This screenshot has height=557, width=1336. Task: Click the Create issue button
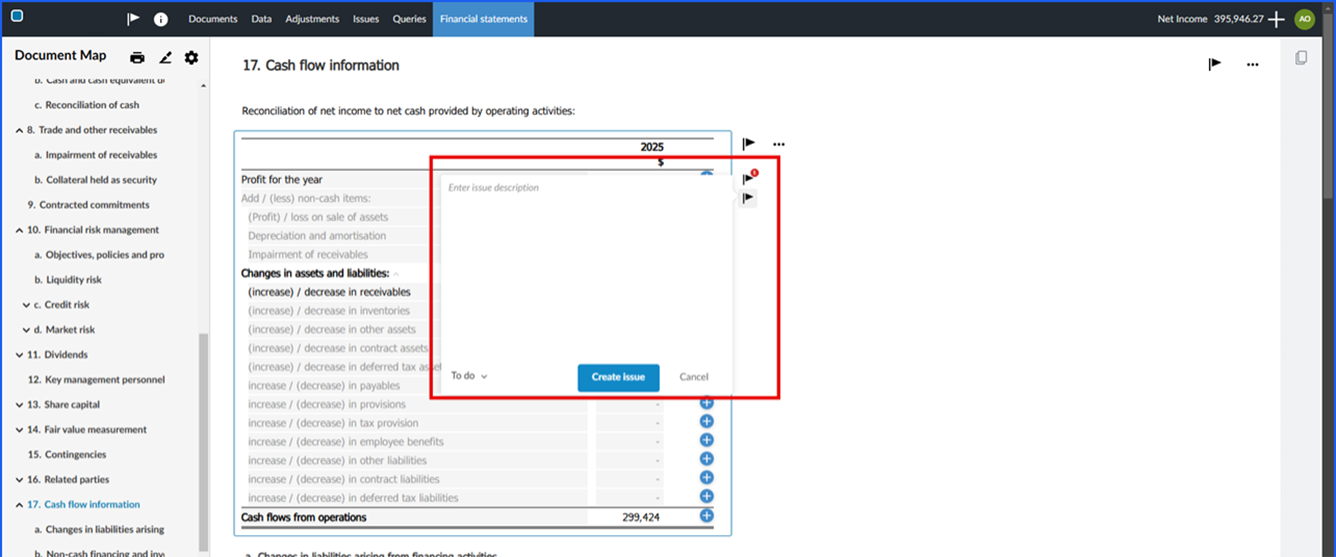[x=618, y=377]
